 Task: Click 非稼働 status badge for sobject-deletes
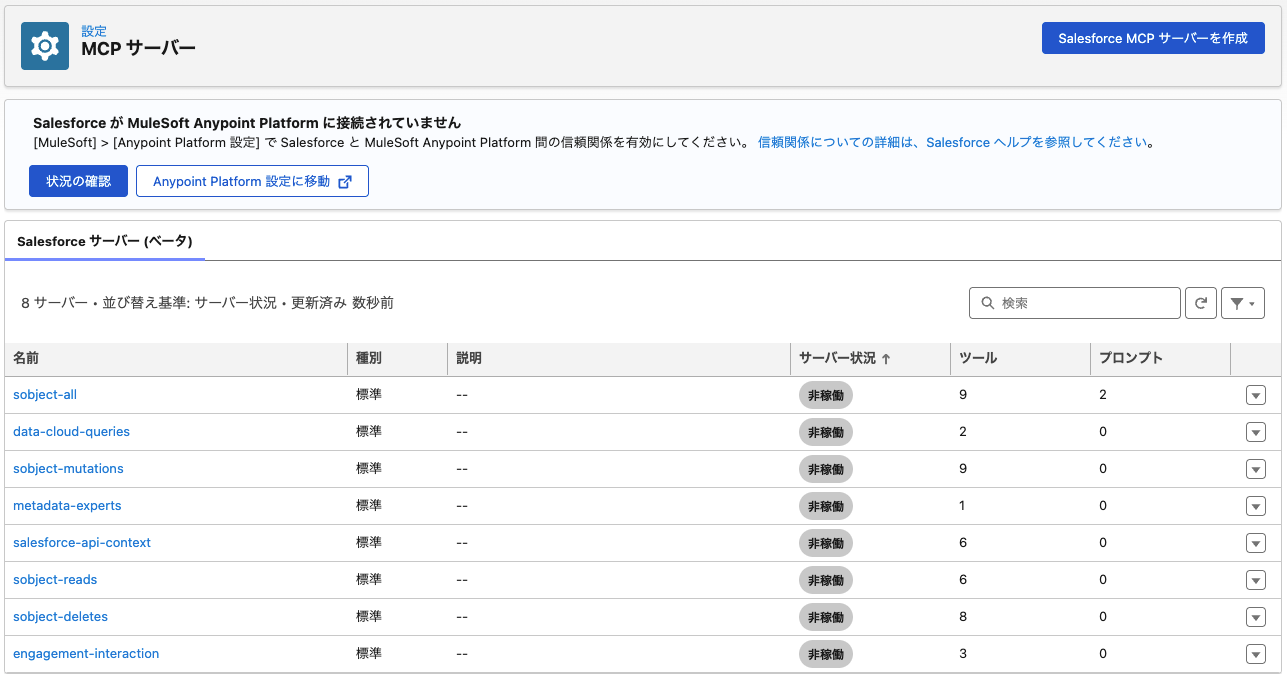pos(826,617)
